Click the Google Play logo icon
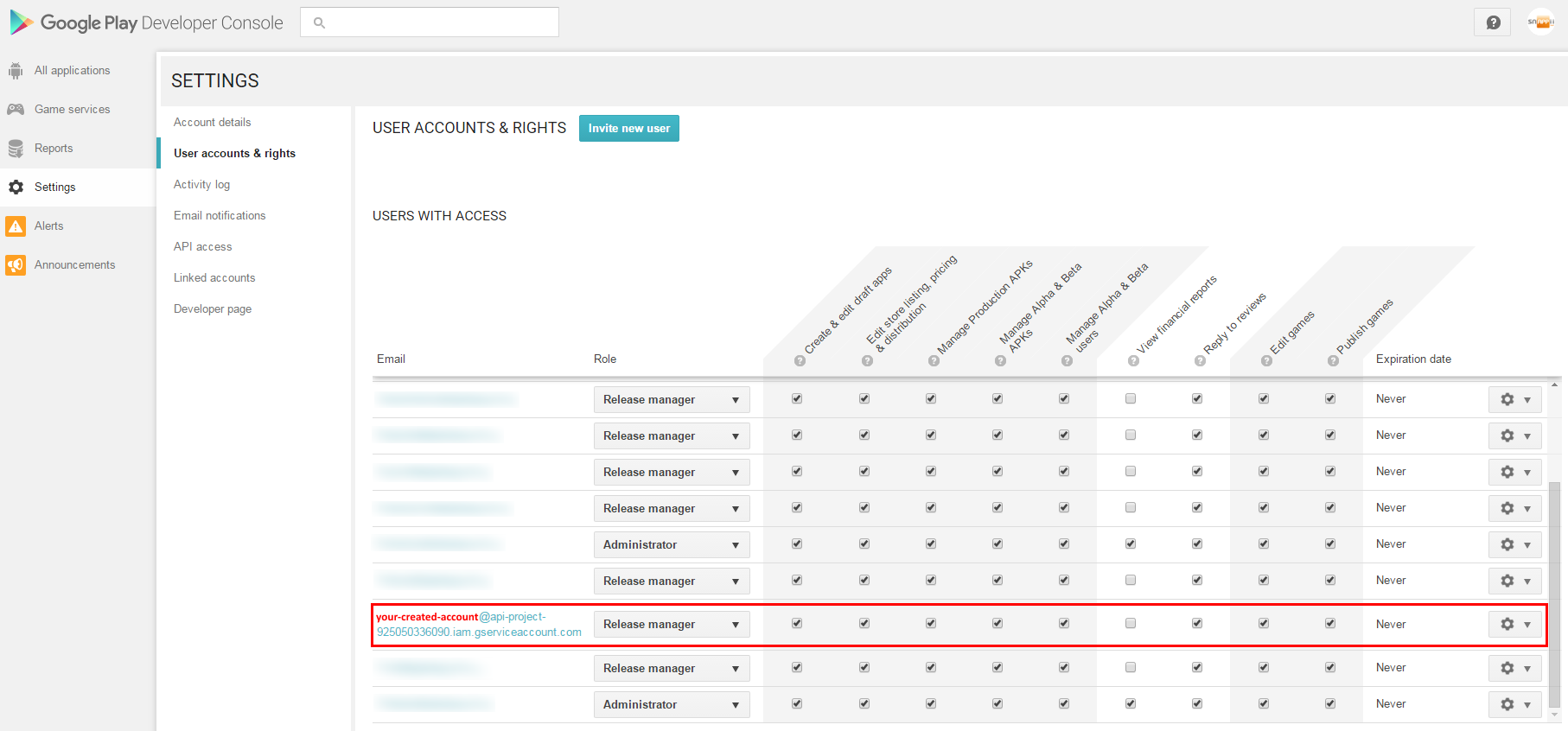Screen dimensions: 1568x731 [x=21, y=22]
